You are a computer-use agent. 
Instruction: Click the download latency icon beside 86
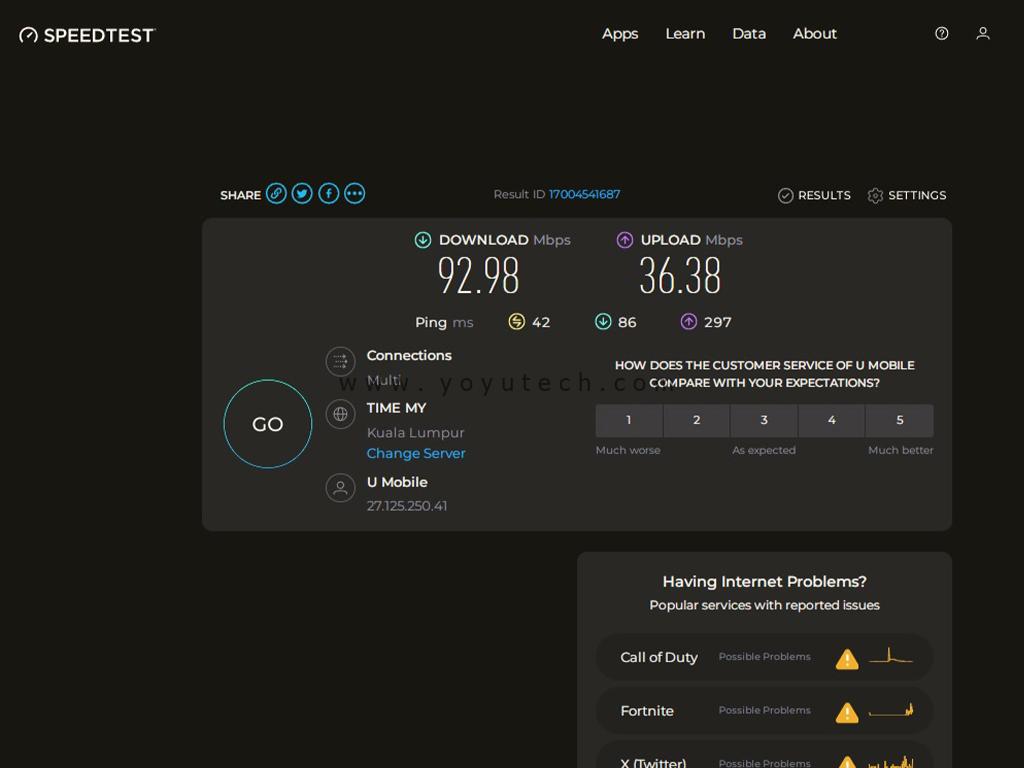603,321
